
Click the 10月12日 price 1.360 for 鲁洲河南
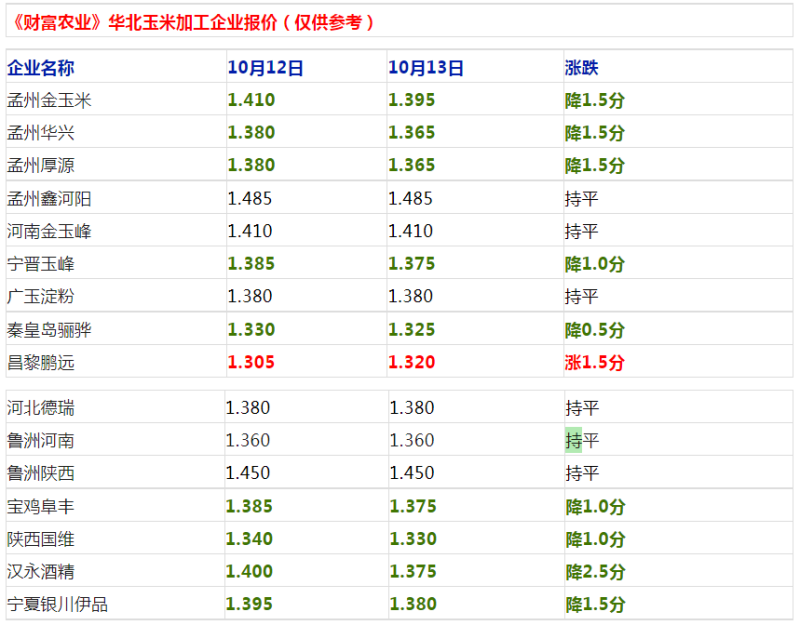point(248,440)
